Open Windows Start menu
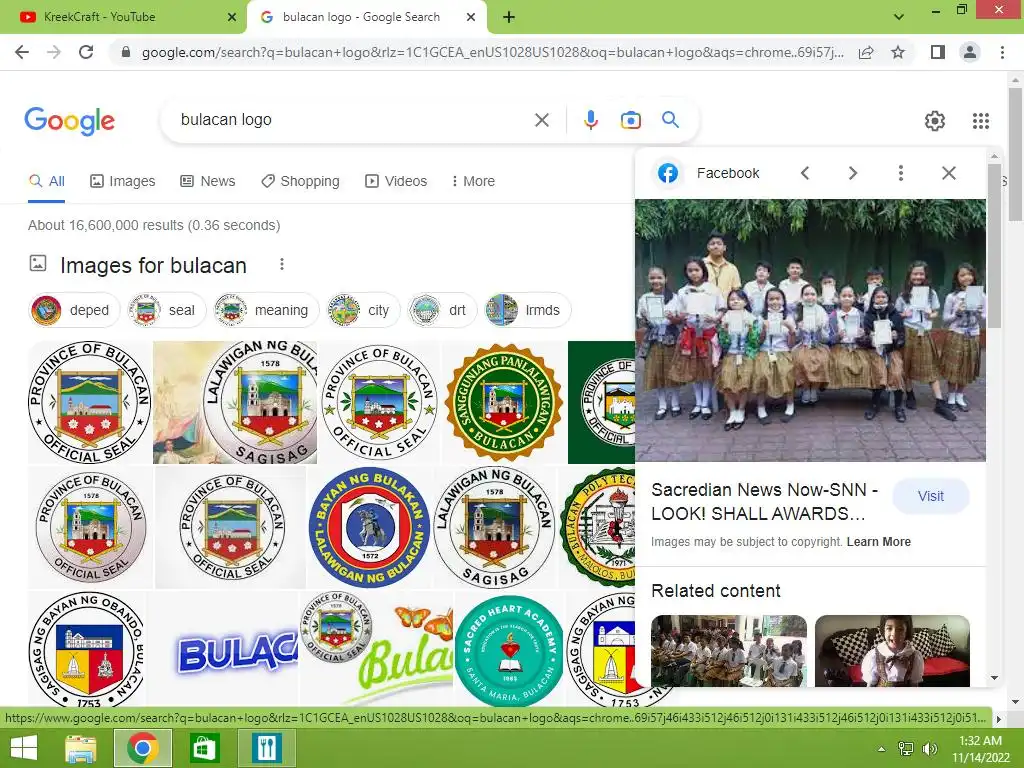The height and width of the screenshot is (768, 1024). click(24, 748)
